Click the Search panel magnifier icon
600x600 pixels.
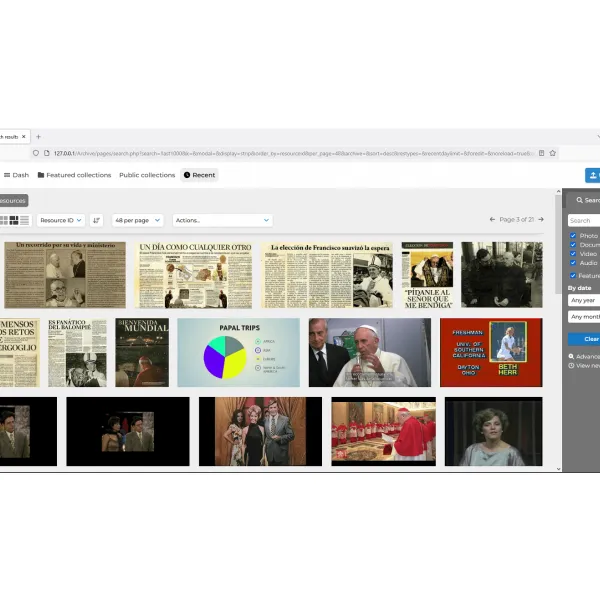(579, 200)
